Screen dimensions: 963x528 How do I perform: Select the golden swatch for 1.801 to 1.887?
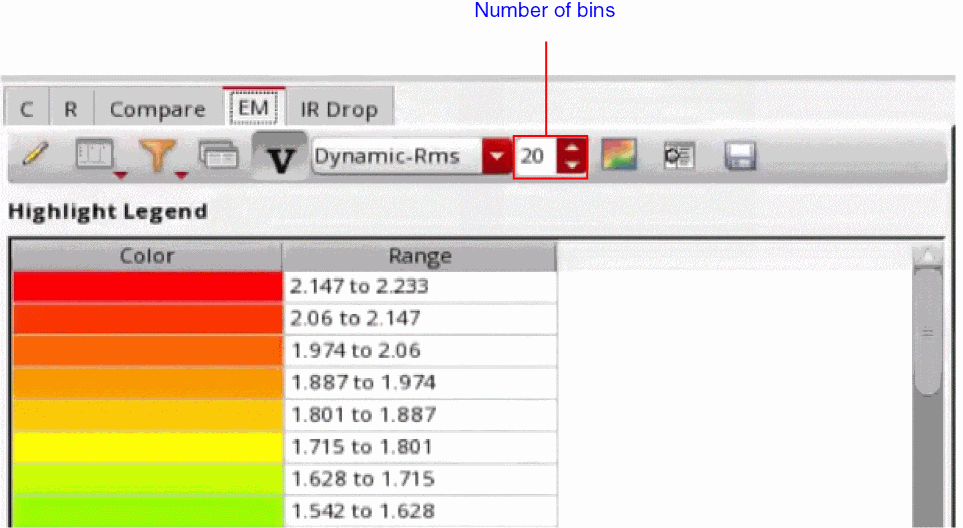click(147, 415)
